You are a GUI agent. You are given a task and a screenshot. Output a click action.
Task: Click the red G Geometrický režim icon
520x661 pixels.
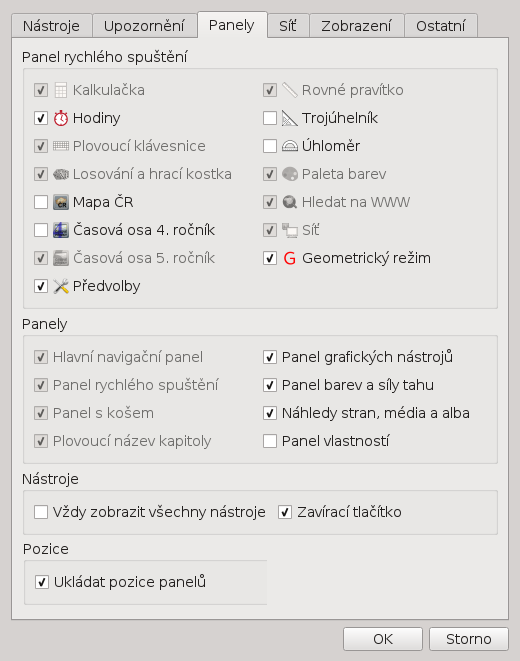click(289, 258)
